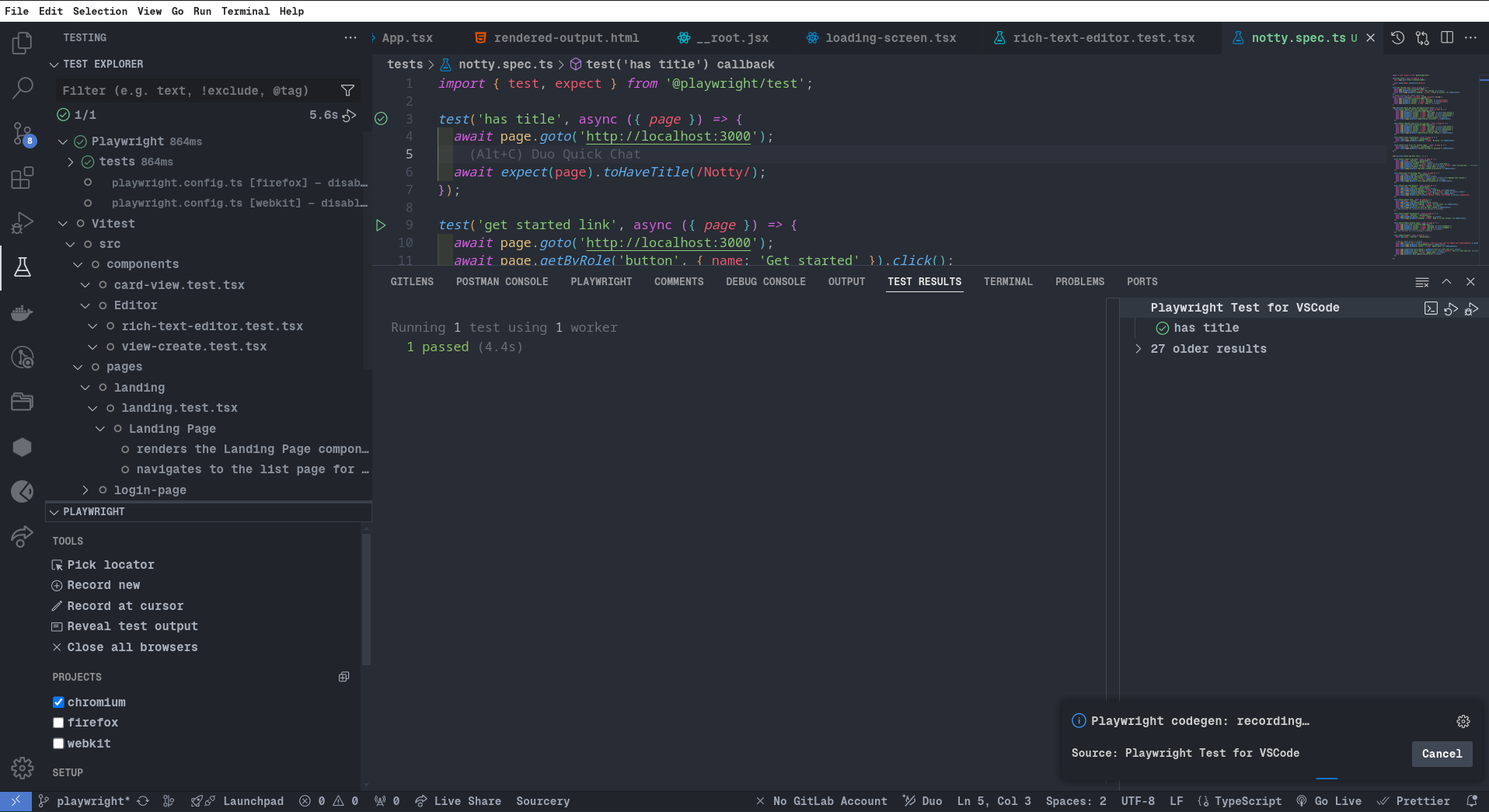Viewport: 1489px width, 812px height.
Task: Uncheck the chromium project checkbox
Action: [x=58, y=702]
